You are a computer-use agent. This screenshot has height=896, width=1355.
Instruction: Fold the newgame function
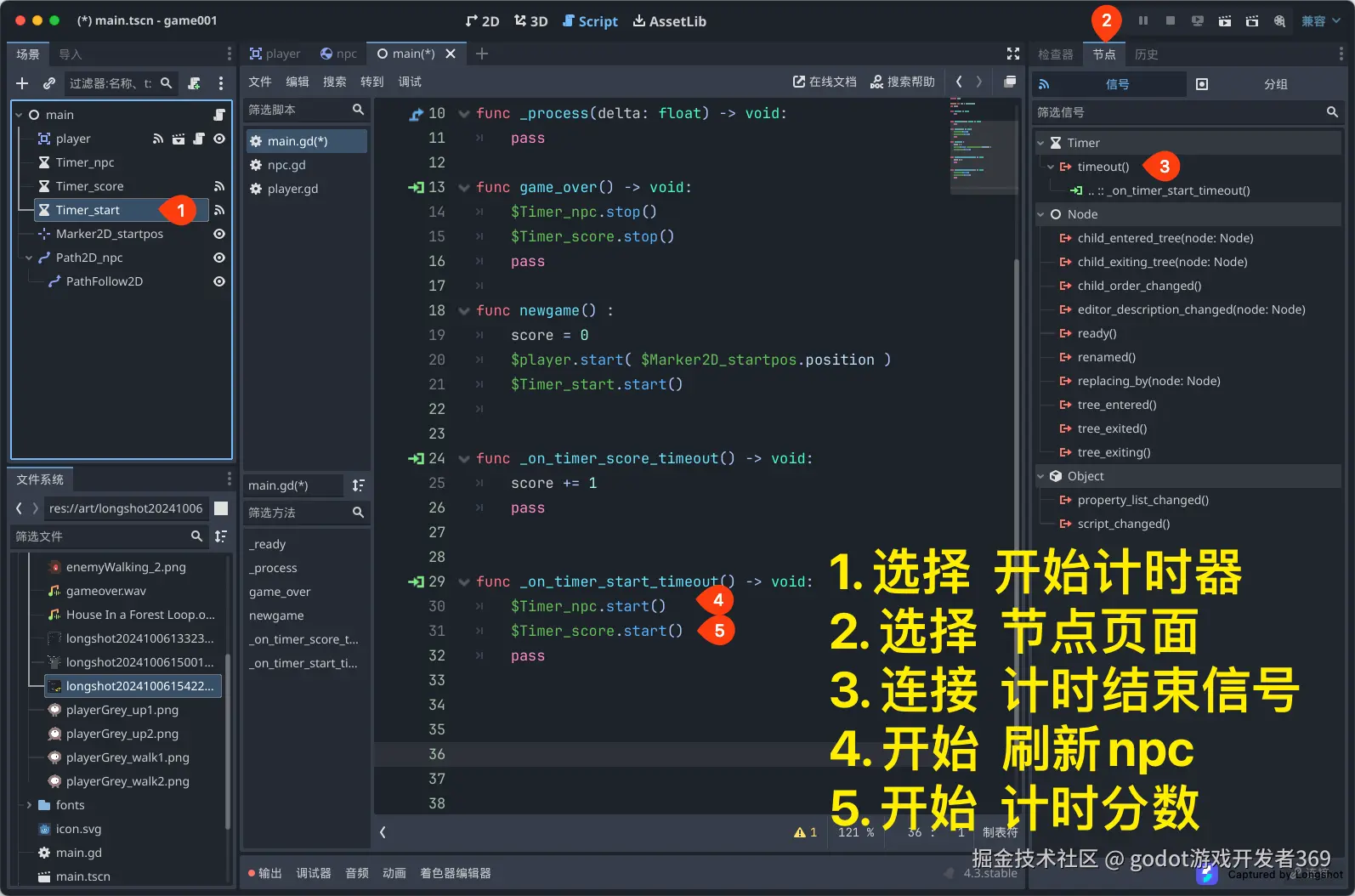tap(464, 311)
